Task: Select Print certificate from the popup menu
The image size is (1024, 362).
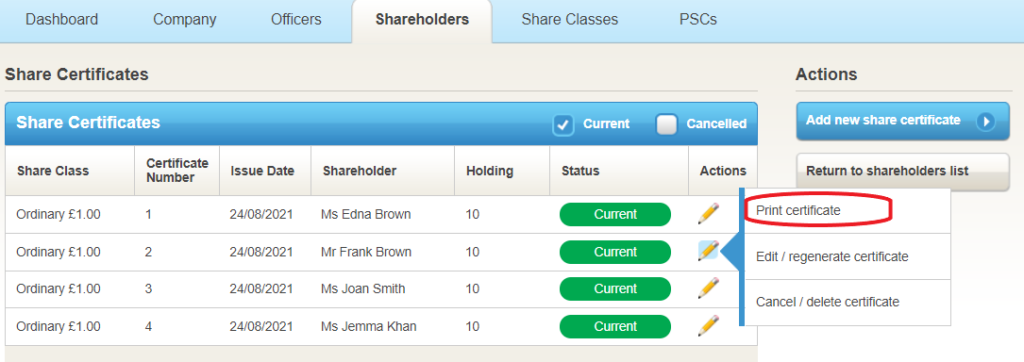Action: 798,210
